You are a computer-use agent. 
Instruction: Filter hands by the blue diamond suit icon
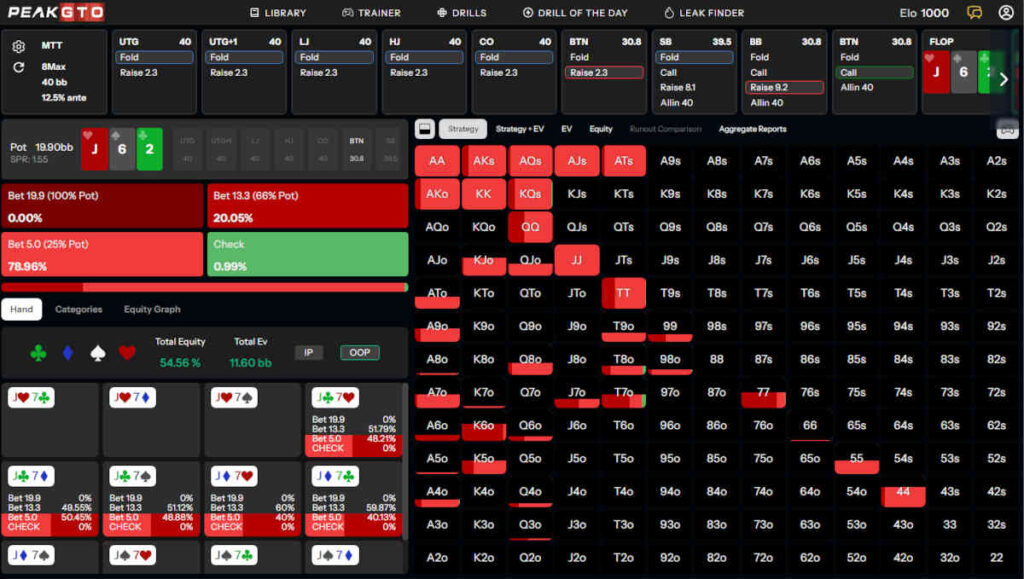pyautogui.click(x=68, y=352)
